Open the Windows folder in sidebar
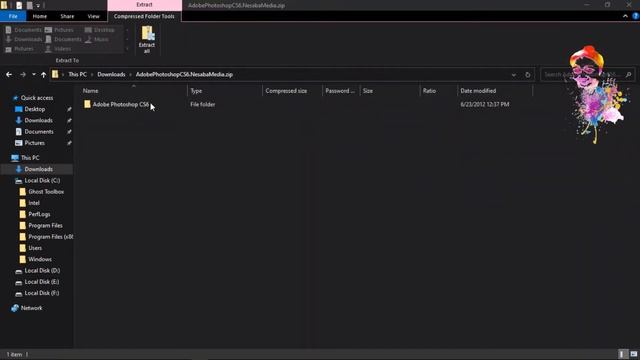640x360 pixels. pyautogui.click(x=40, y=260)
